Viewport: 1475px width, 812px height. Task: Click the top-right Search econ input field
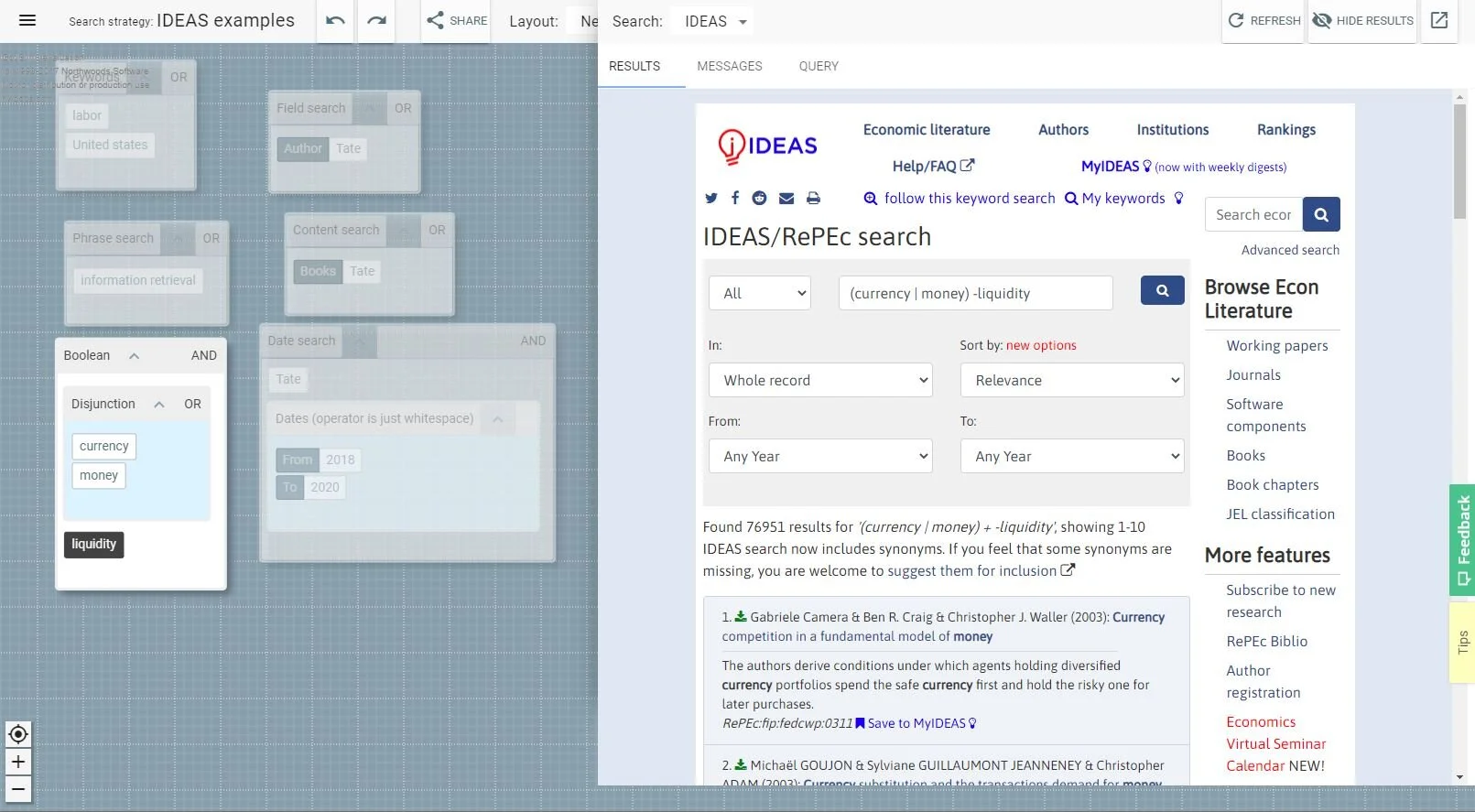pyautogui.click(x=1253, y=214)
